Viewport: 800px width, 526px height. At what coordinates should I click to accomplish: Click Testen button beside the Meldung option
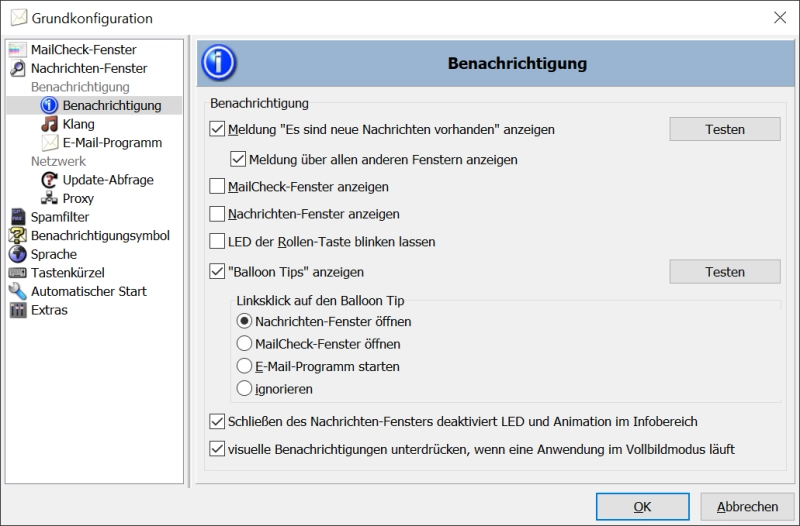click(724, 129)
